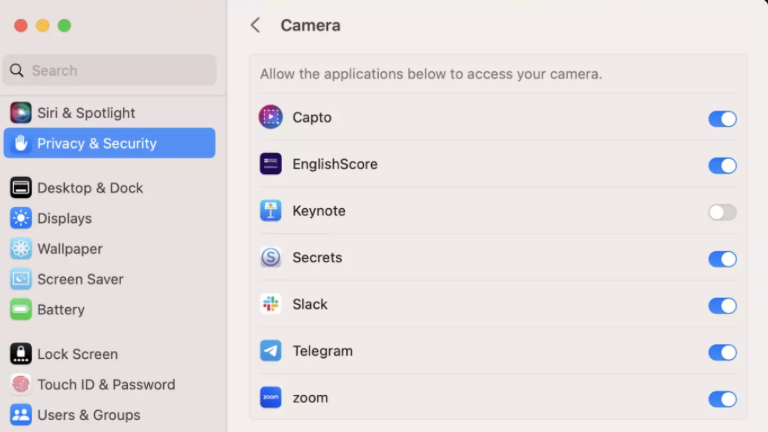This screenshot has width=768, height=432.
Task: Open Screen Saver settings
Action: [109, 279]
